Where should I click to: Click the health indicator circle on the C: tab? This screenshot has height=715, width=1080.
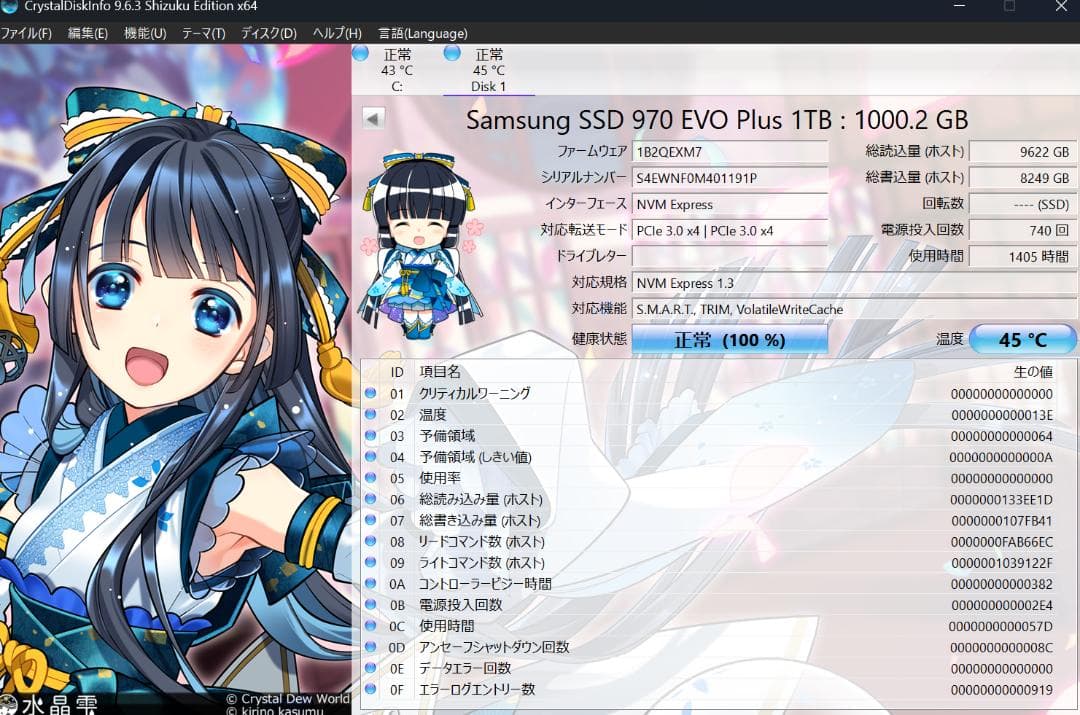tap(362, 54)
